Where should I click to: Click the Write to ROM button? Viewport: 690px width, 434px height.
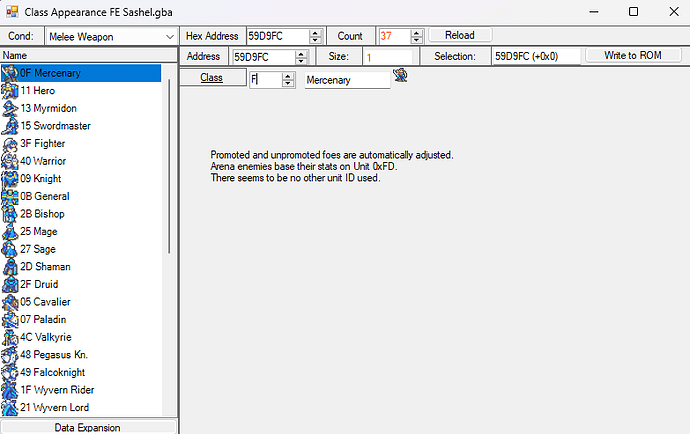tap(634, 56)
